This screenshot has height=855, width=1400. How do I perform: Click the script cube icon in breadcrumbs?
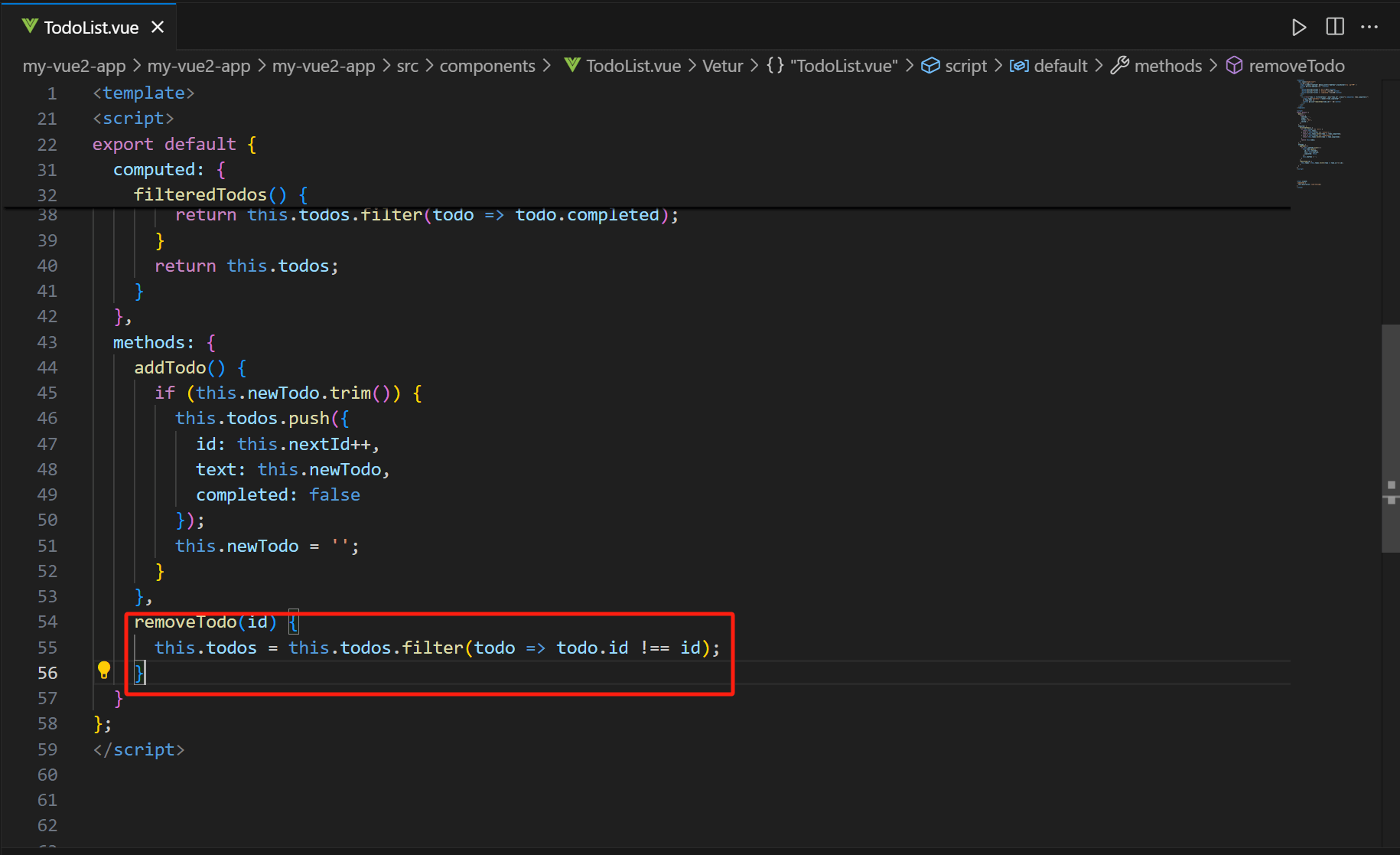tap(930, 66)
